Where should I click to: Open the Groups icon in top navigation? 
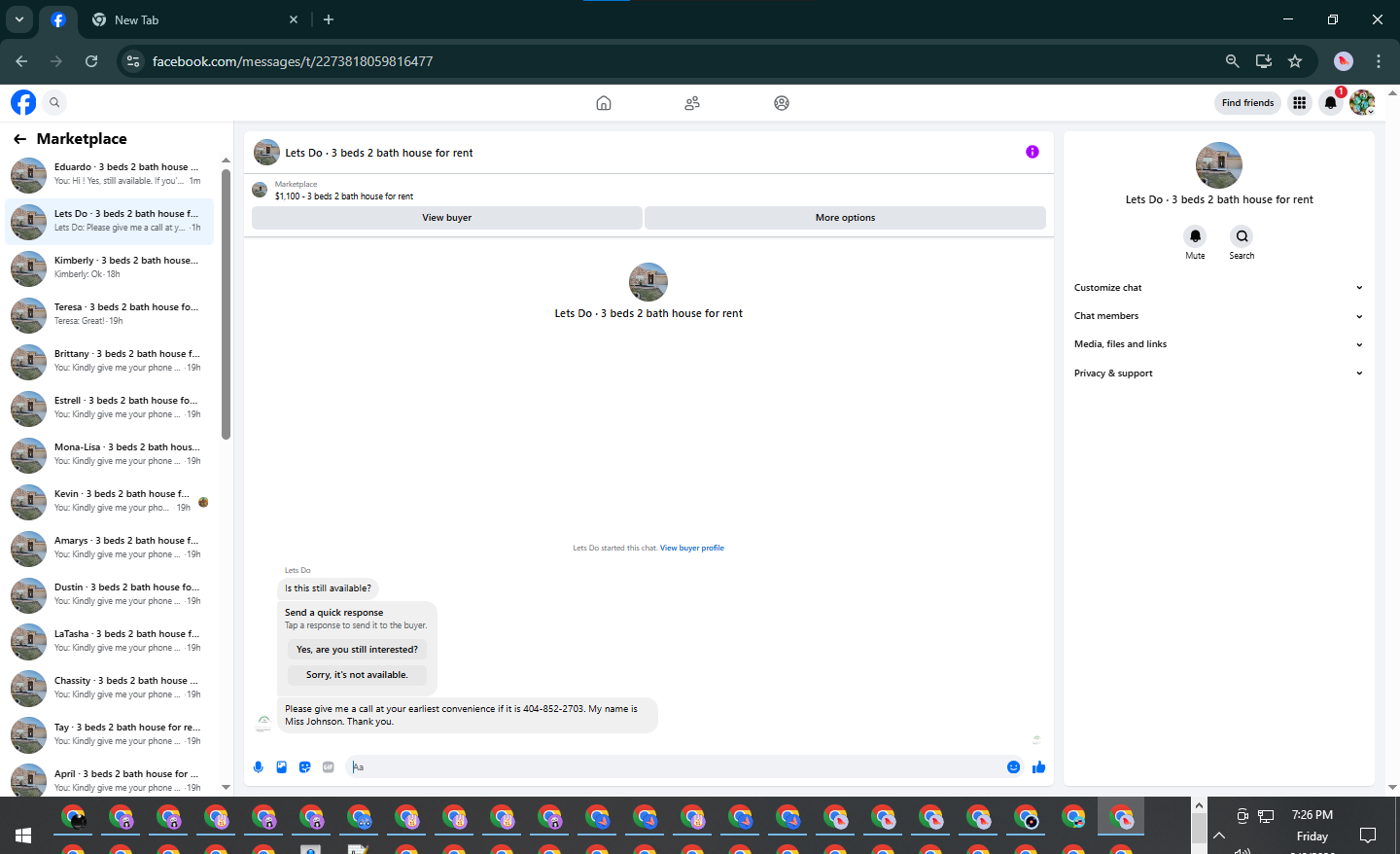click(x=782, y=103)
